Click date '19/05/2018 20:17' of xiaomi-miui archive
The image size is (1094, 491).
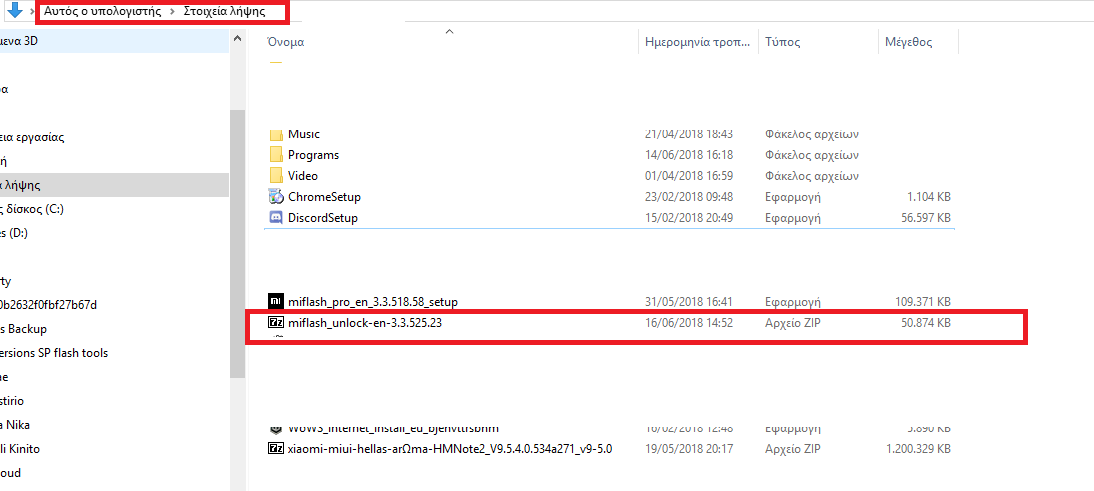click(x=689, y=448)
